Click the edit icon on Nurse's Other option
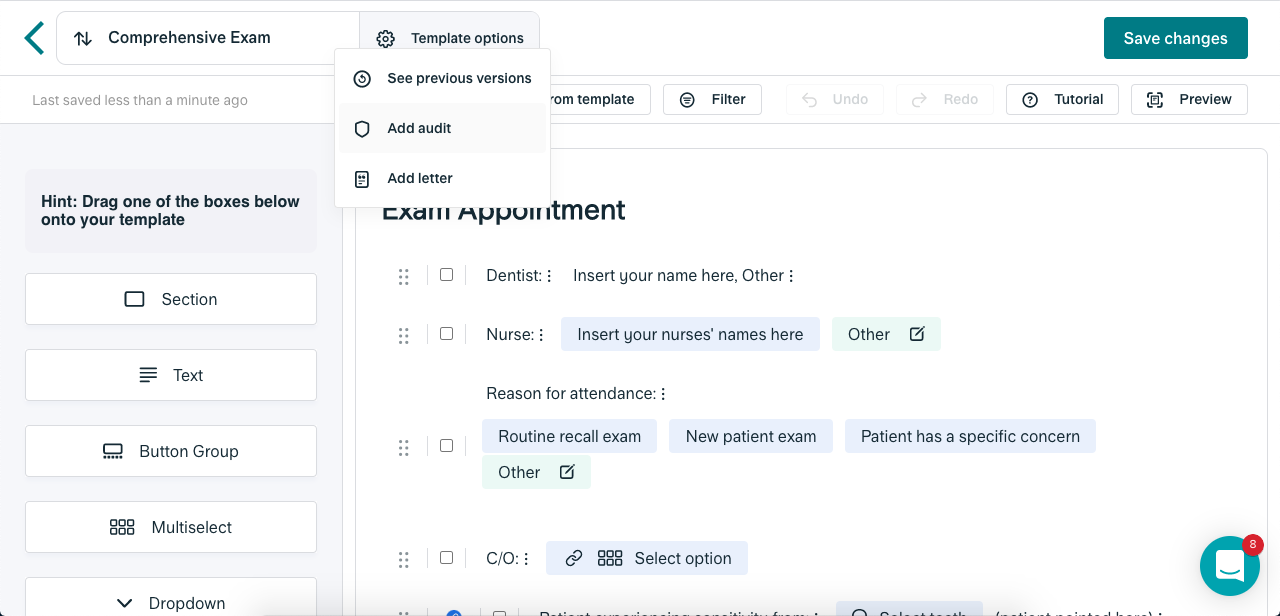The width and height of the screenshot is (1280, 616). [x=917, y=334]
